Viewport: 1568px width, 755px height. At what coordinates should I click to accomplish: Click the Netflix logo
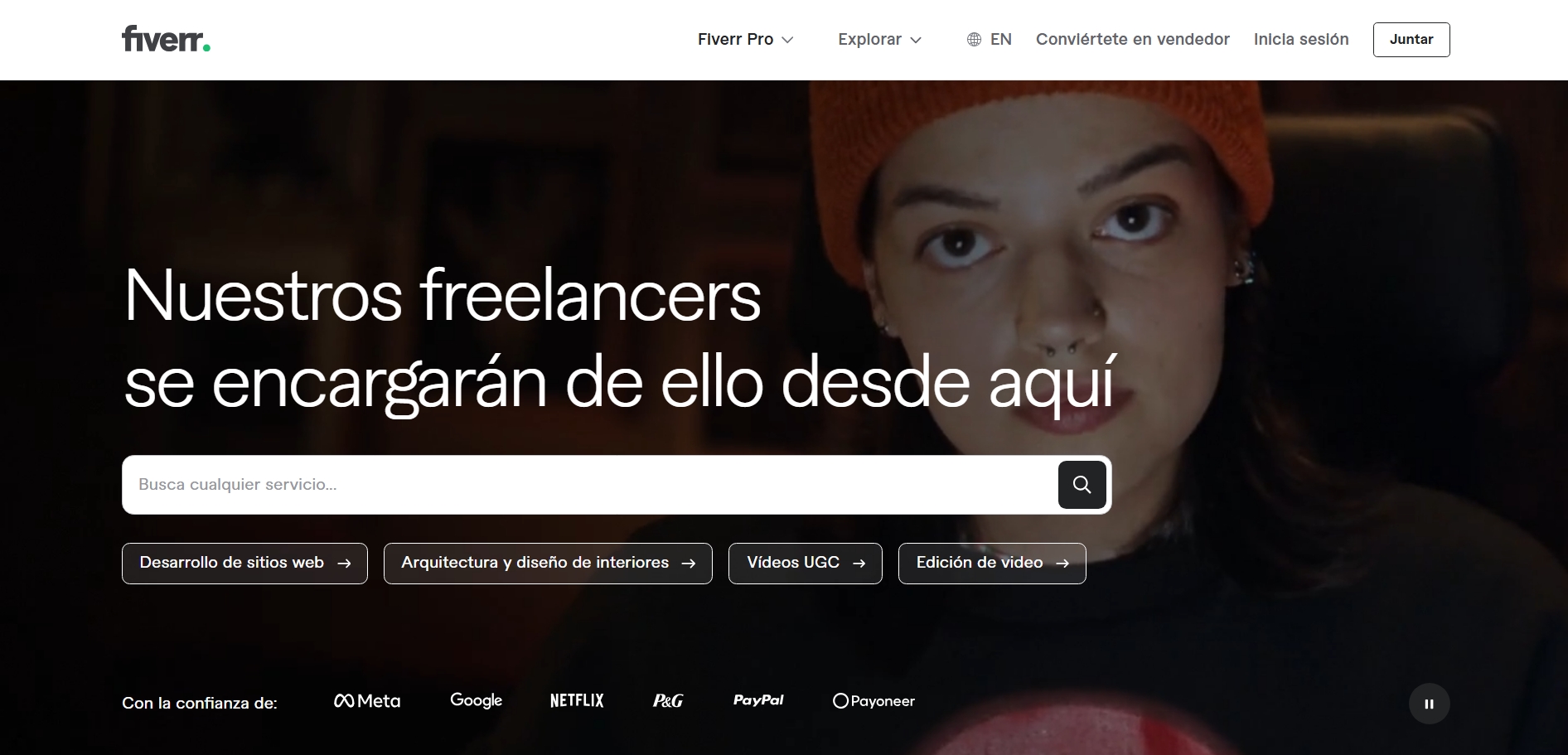[x=577, y=700]
